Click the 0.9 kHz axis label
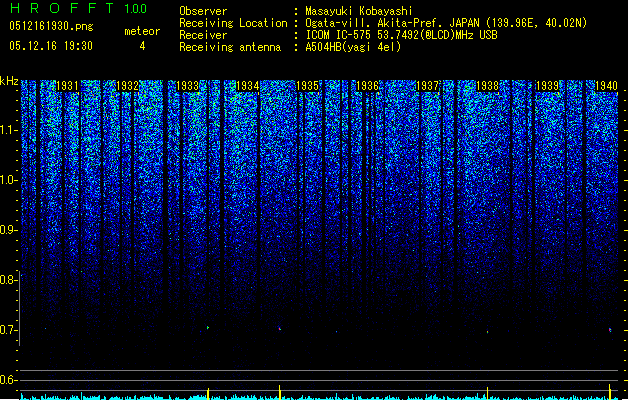The width and height of the screenshot is (629, 400). point(9,230)
